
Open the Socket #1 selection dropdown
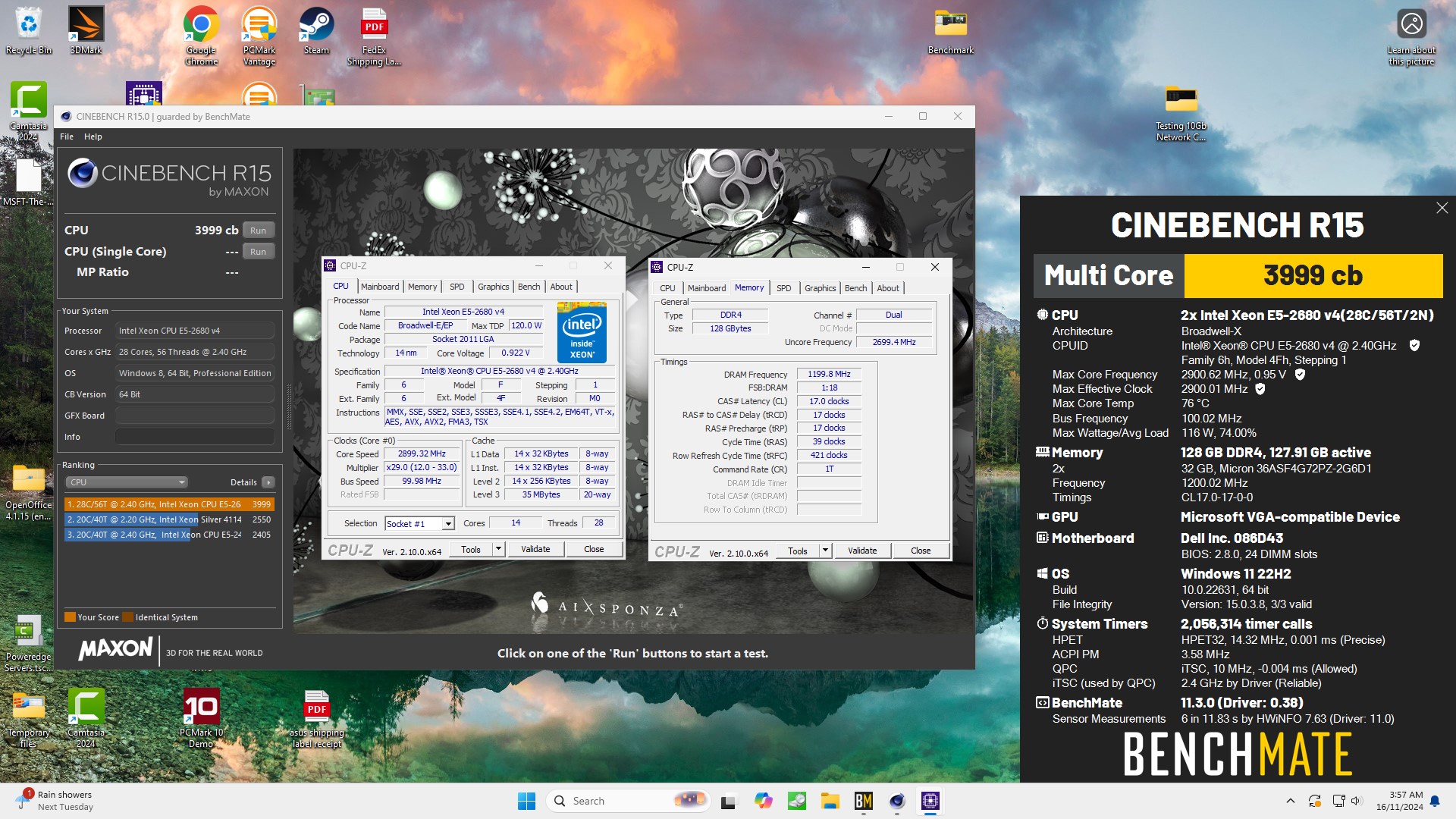[x=419, y=523]
